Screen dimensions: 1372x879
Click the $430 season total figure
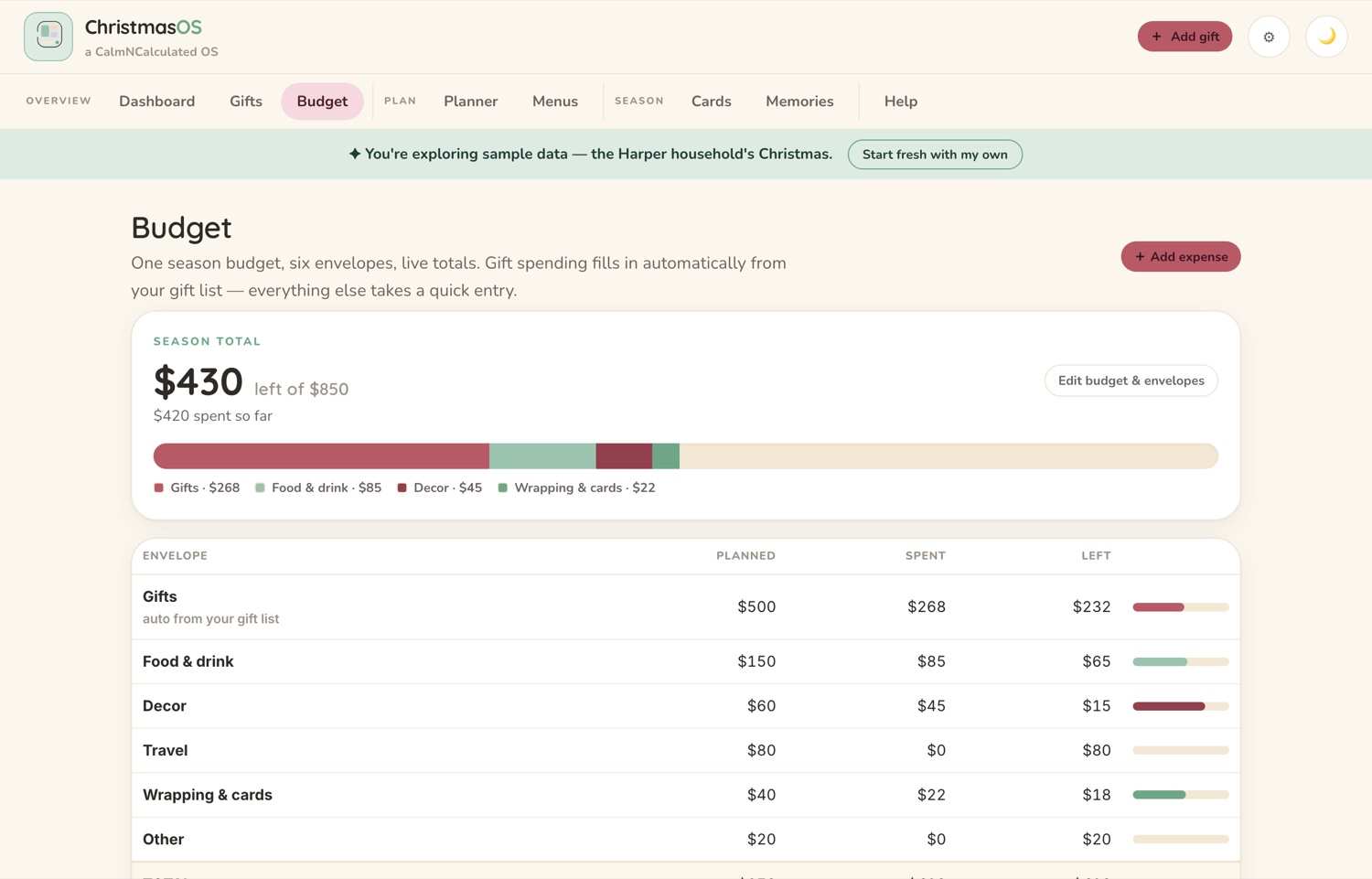(x=198, y=382)
